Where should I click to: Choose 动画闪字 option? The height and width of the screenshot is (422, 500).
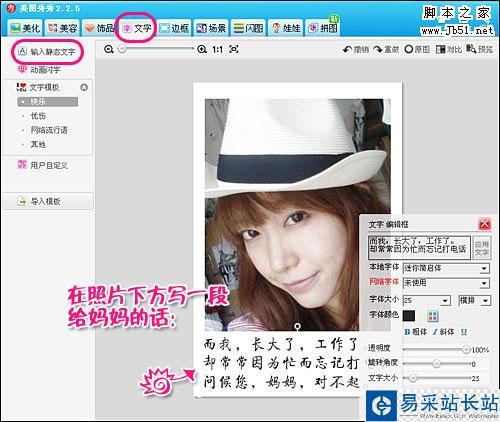pyautogui.click(x=39, y=70)
